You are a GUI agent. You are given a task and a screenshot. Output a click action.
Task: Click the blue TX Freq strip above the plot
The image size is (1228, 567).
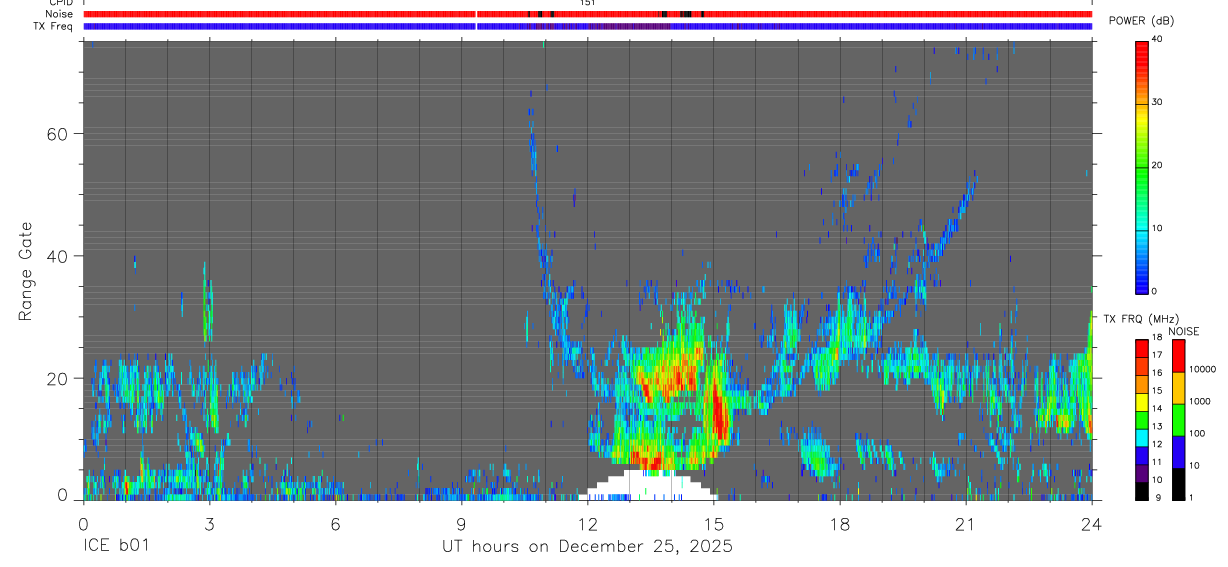(587, 26)
